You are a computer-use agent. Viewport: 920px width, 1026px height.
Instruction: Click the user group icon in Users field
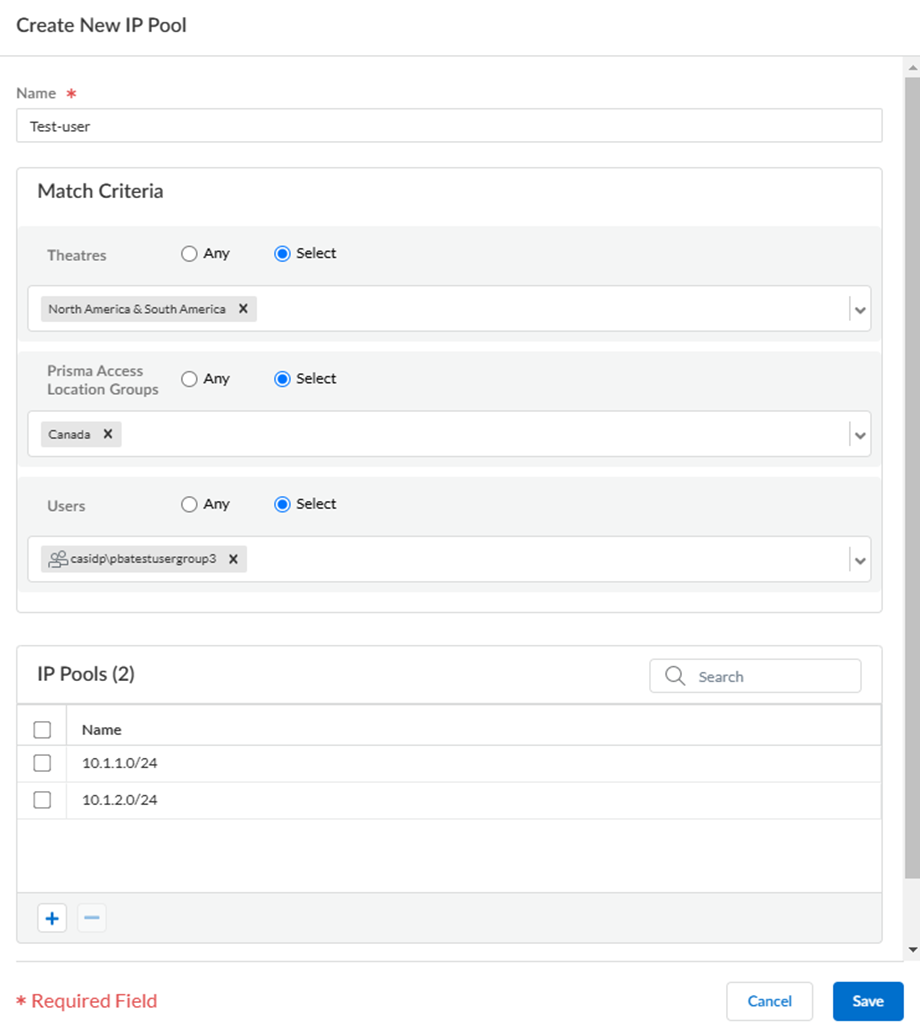(58, 559)
